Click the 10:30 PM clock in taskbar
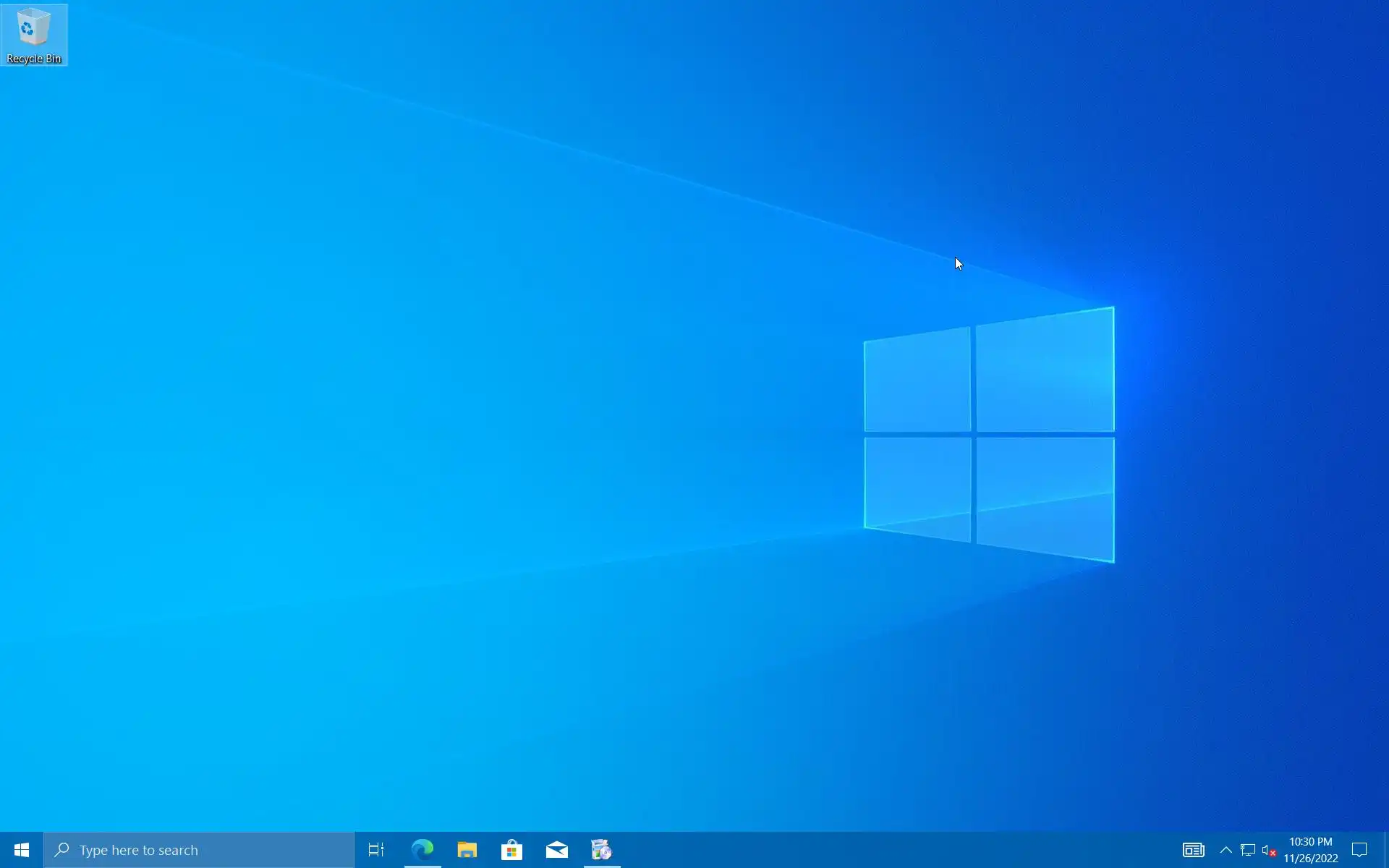The height and width of the screenshot is (868, 1389). pyautogui.click(x=1310, y=842)
